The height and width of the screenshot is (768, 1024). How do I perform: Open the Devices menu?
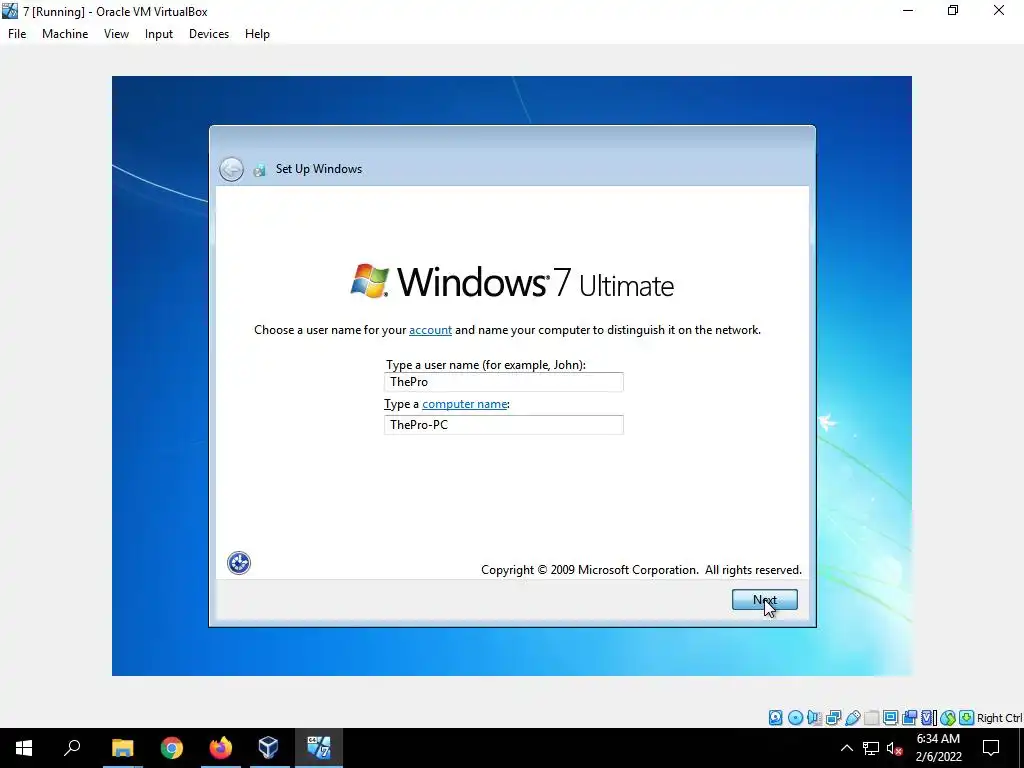(209, 34)
